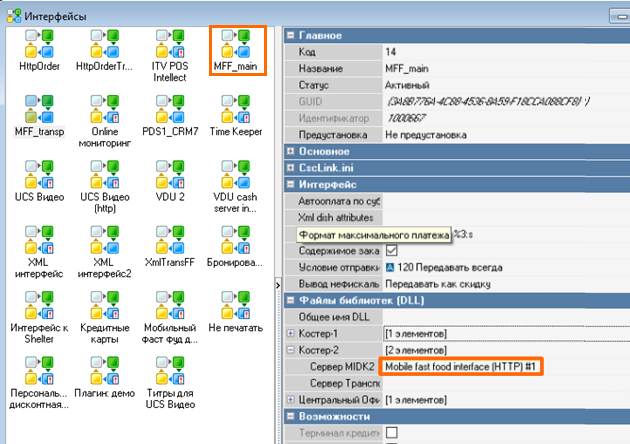Collapse the Главное section
Viewport: 630px width, 444px height.
[x=291, y=36]
